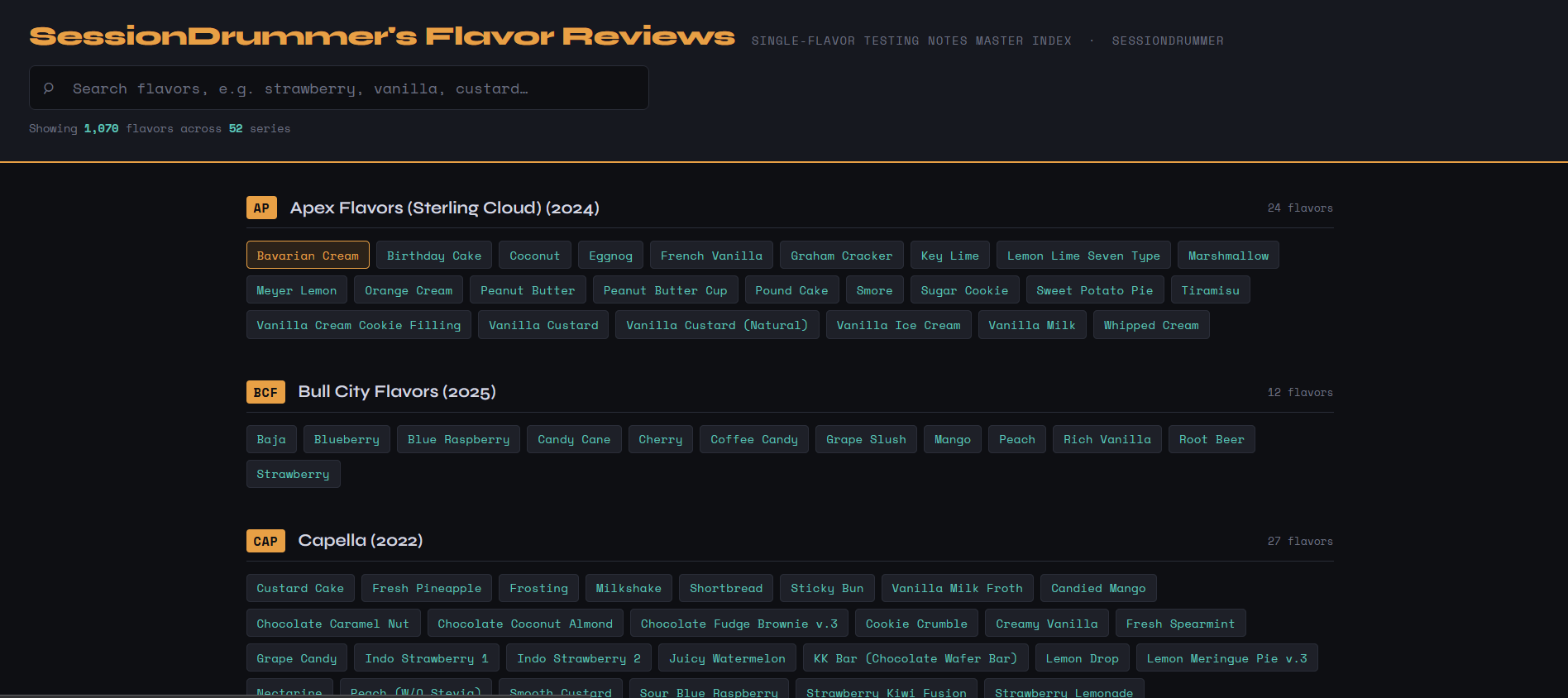The image size is (1568, 698).
Task: Click the AP series badge
Action: click(x=261, y=208)
